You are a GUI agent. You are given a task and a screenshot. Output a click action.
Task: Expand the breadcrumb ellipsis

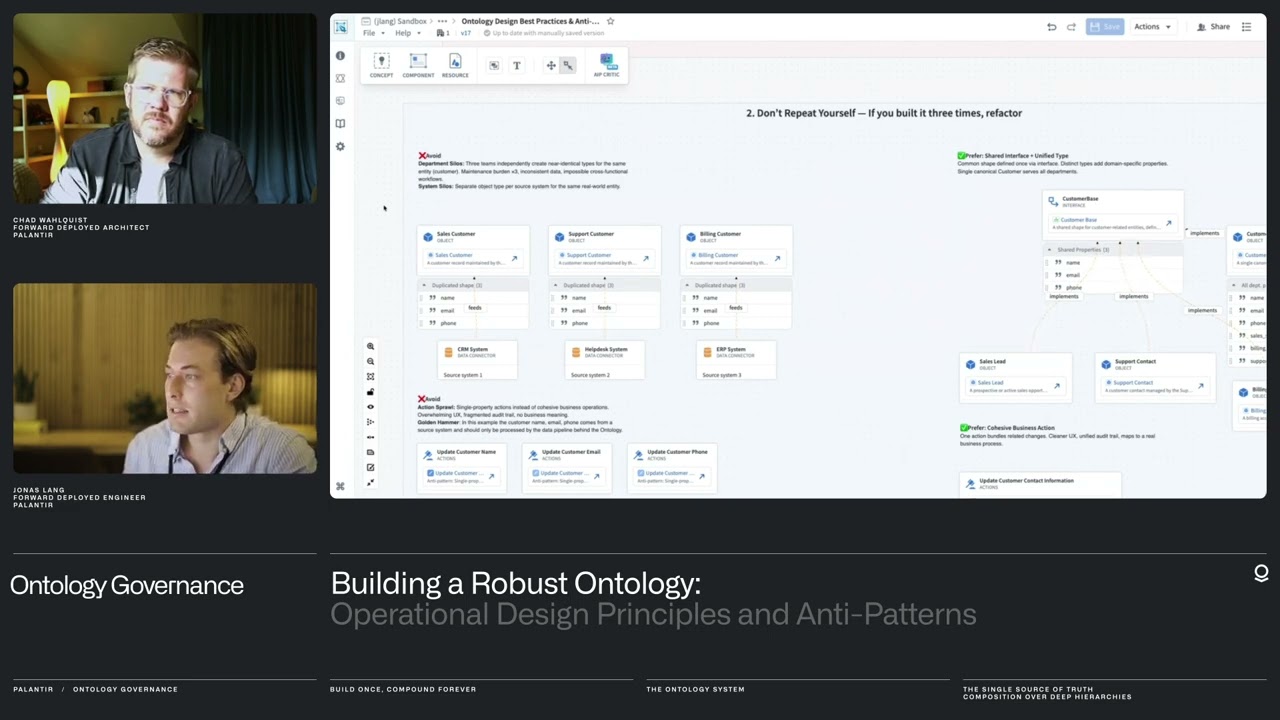coord(443,21)
